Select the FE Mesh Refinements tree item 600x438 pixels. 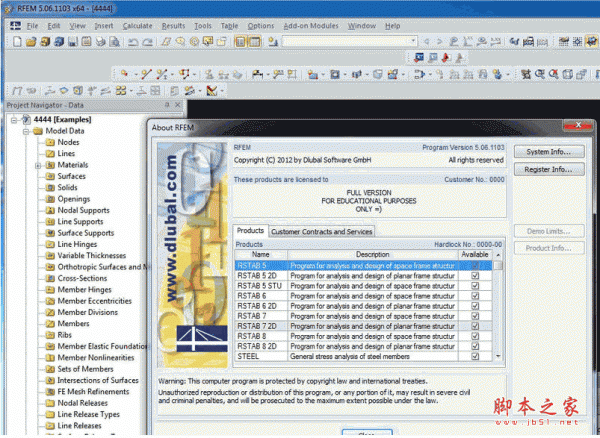[x=93, y=392]
